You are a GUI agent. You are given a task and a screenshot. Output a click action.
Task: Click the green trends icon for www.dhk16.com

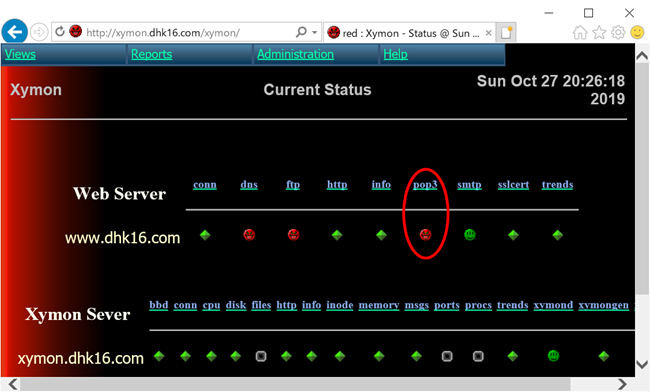pyautogui.click(x=558, y=235)
